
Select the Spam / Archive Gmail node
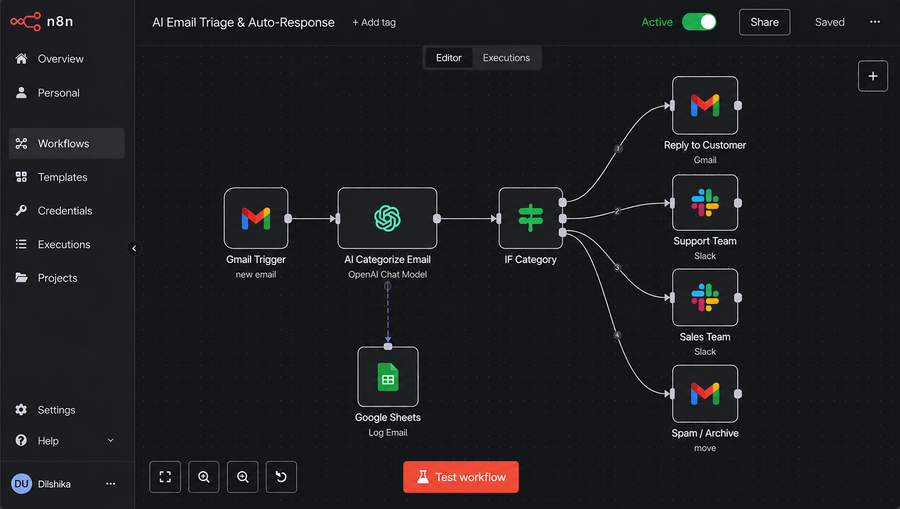point(705,394)
